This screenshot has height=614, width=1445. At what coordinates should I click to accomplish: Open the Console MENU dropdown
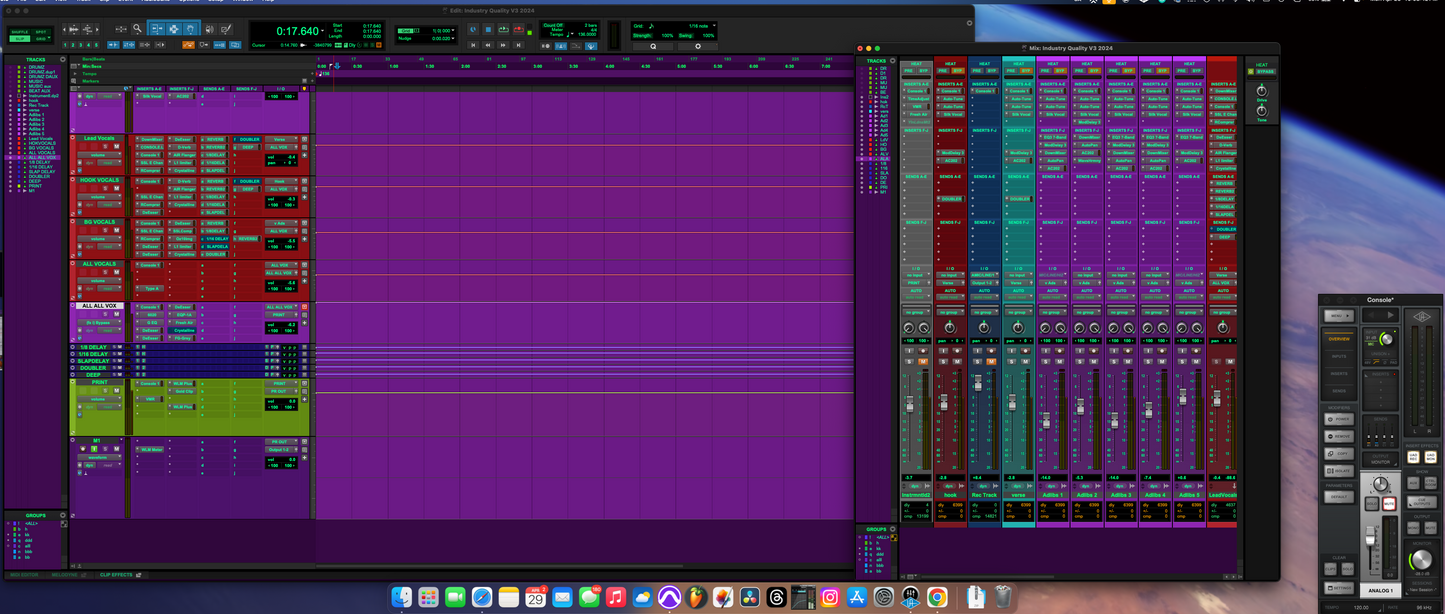pos(1339,315)
